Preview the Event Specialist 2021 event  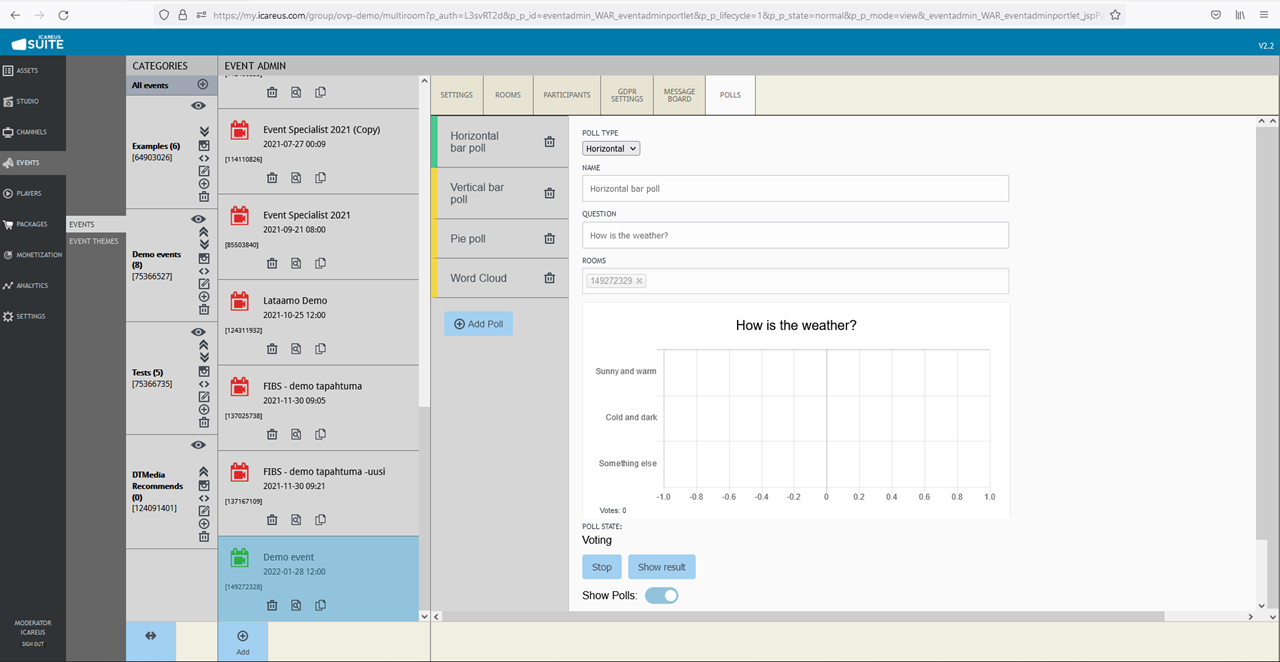coord(296,264)
